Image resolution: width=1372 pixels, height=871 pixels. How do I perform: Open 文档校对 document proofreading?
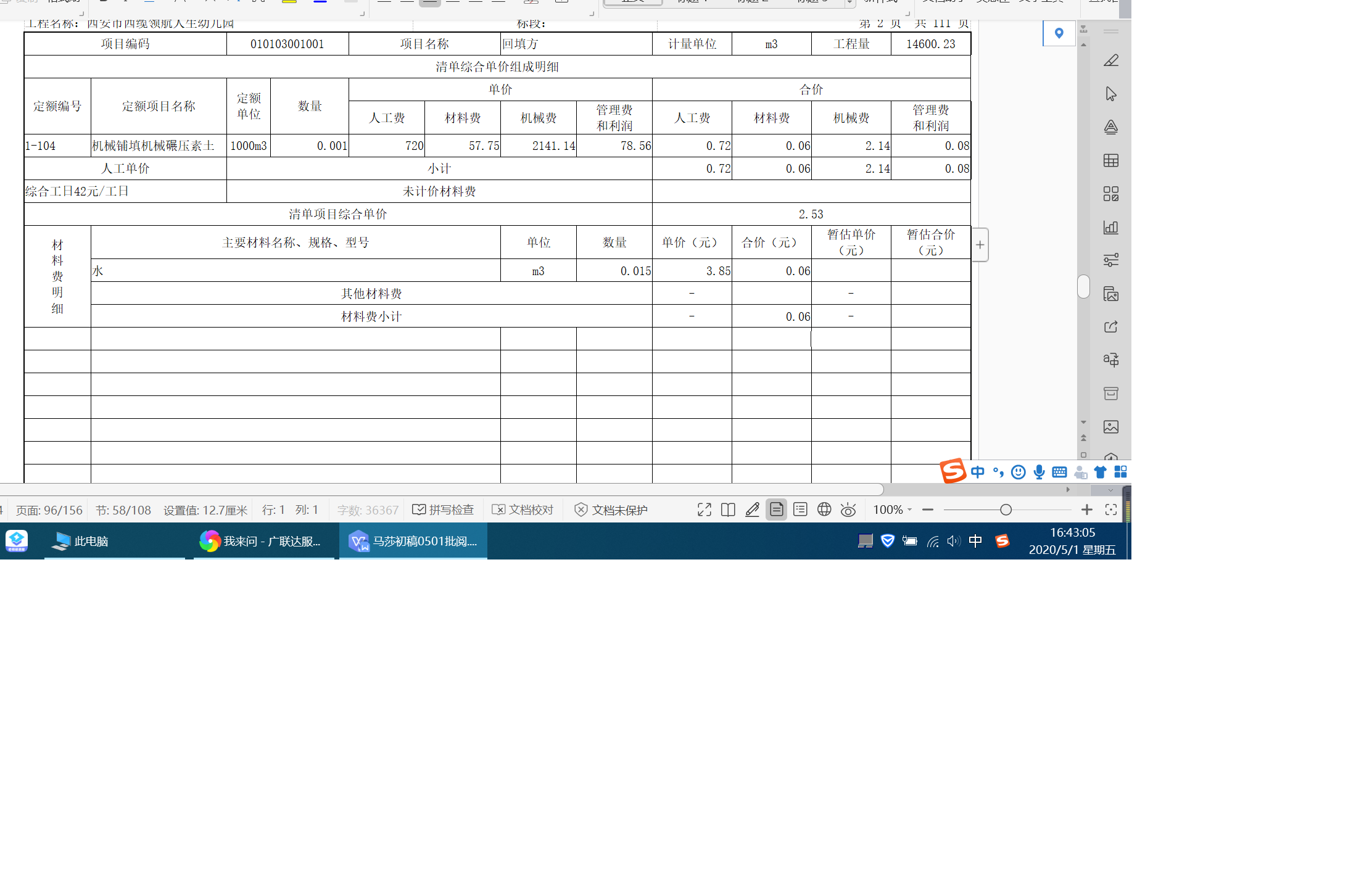tap(523, 510)
